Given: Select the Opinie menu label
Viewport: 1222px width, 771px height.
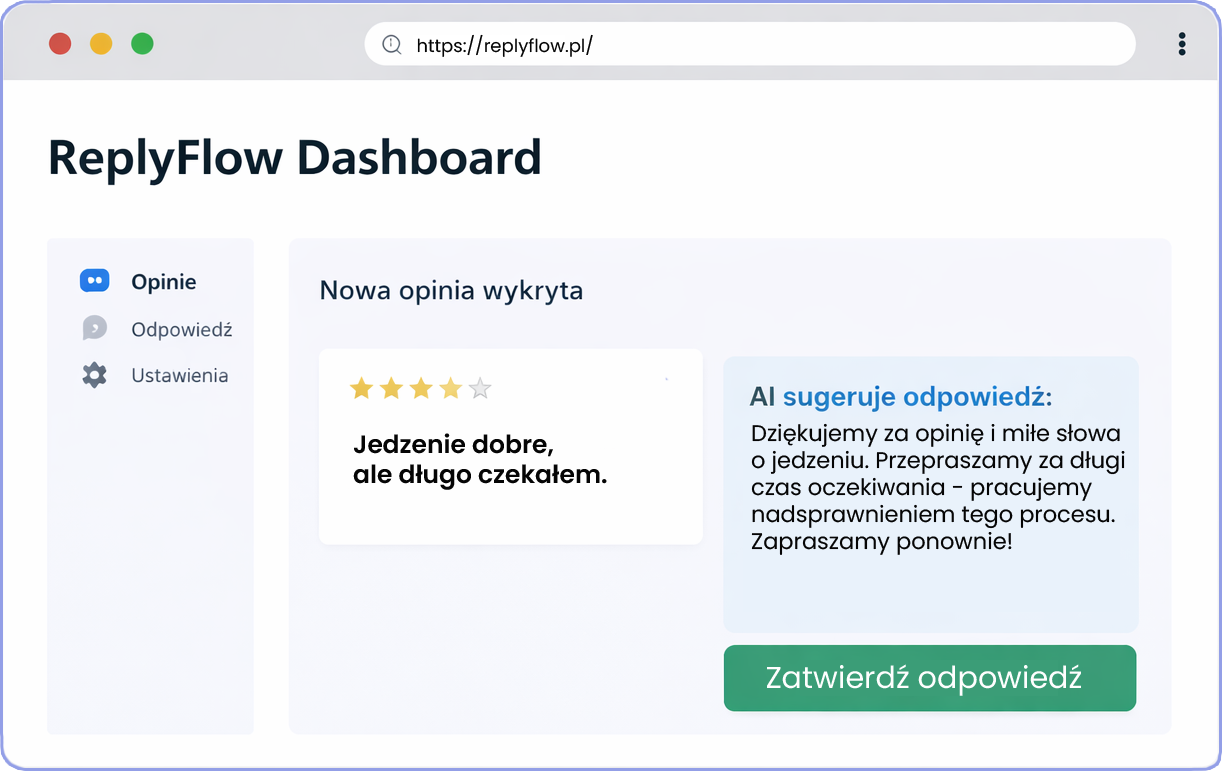Looking at the screenshot, I should (164, 282).
